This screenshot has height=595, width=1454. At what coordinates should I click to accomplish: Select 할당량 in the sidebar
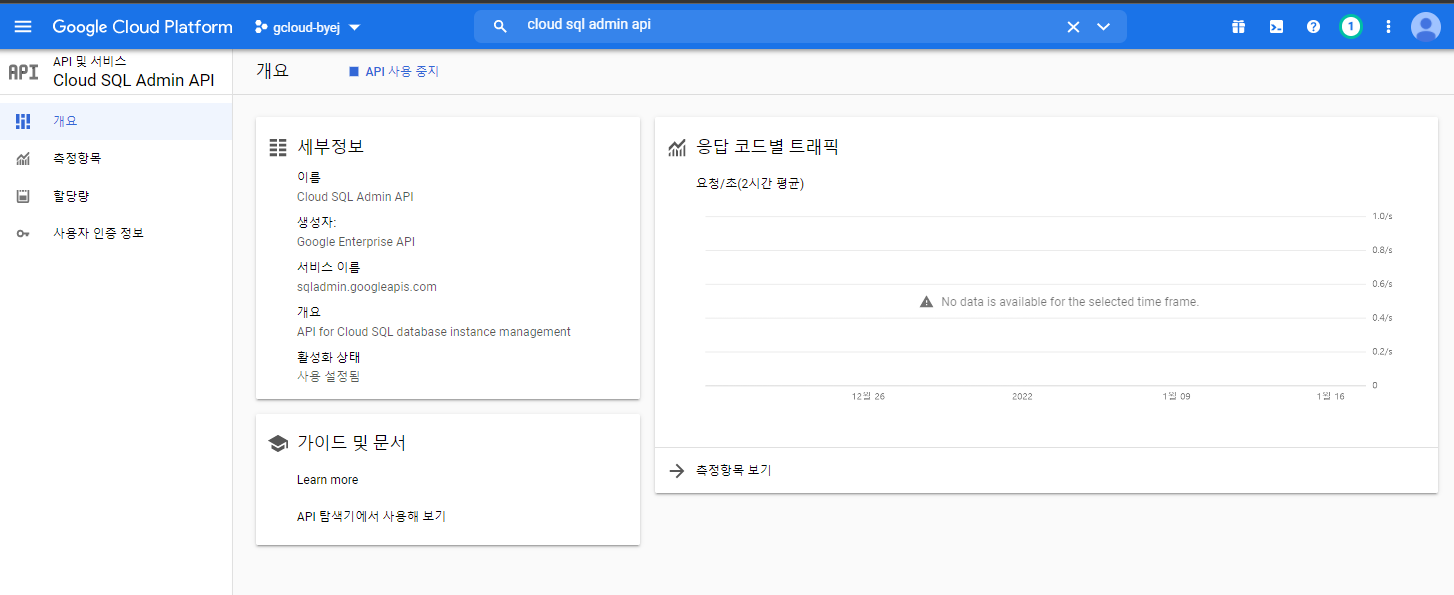[116, 196]
